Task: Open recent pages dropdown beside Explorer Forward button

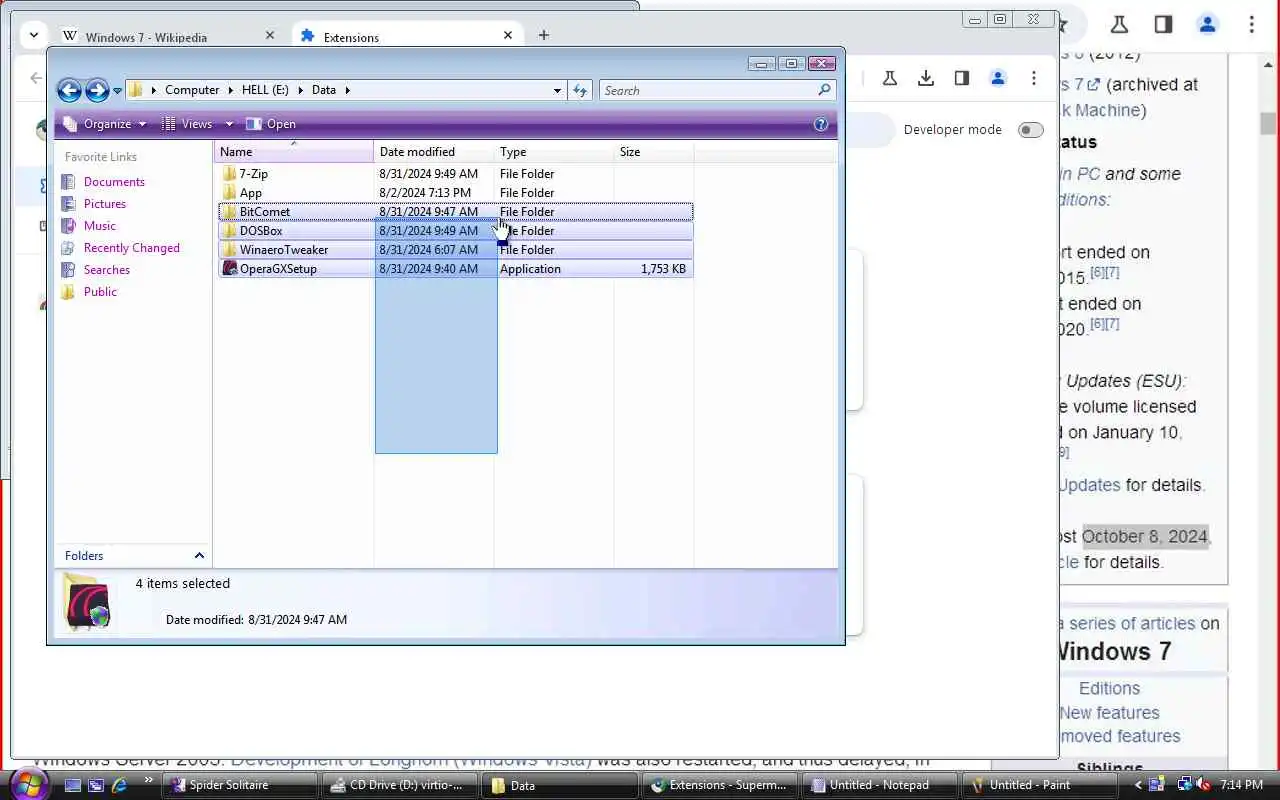Action: click(117, 91)
